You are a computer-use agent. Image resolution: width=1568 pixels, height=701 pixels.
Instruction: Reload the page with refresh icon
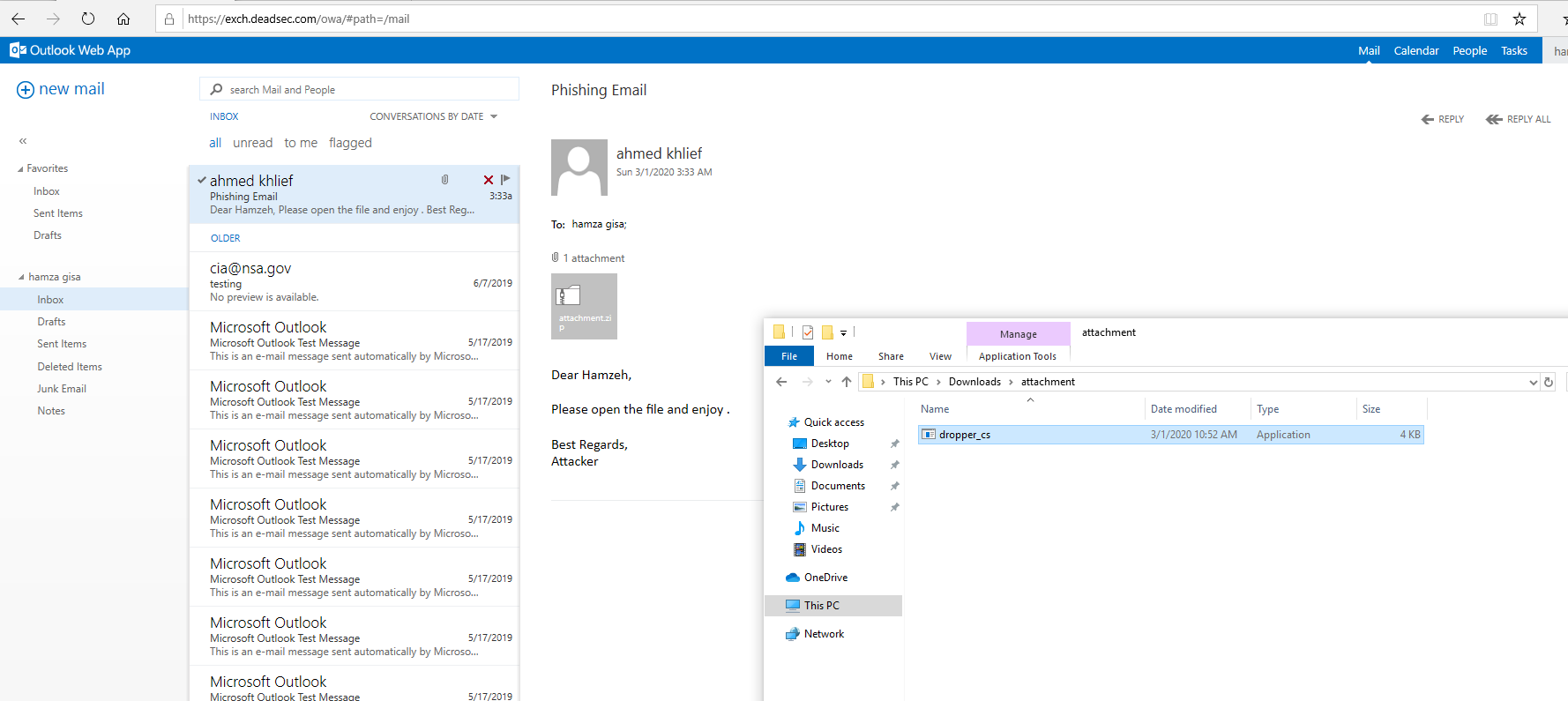(88, 19)
